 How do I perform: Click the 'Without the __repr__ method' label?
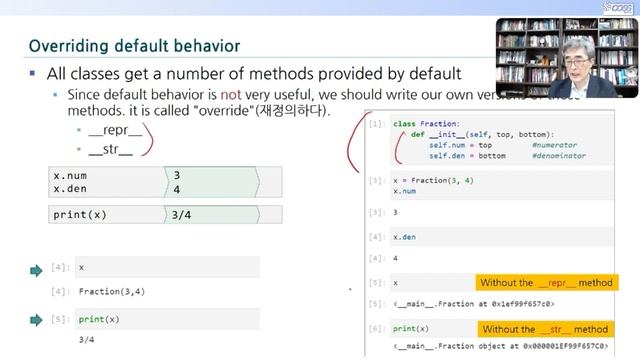(x=547, y=282)
